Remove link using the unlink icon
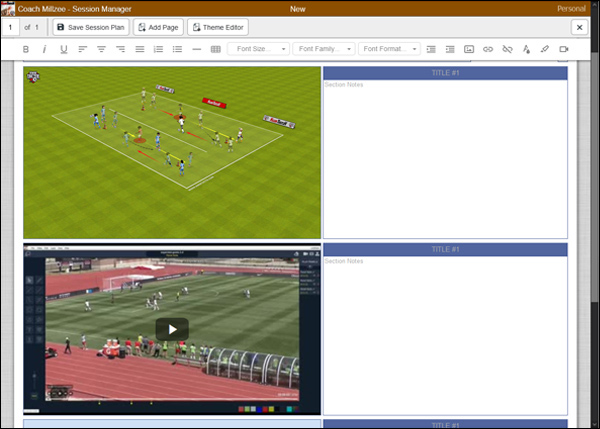 coord(507,49)
